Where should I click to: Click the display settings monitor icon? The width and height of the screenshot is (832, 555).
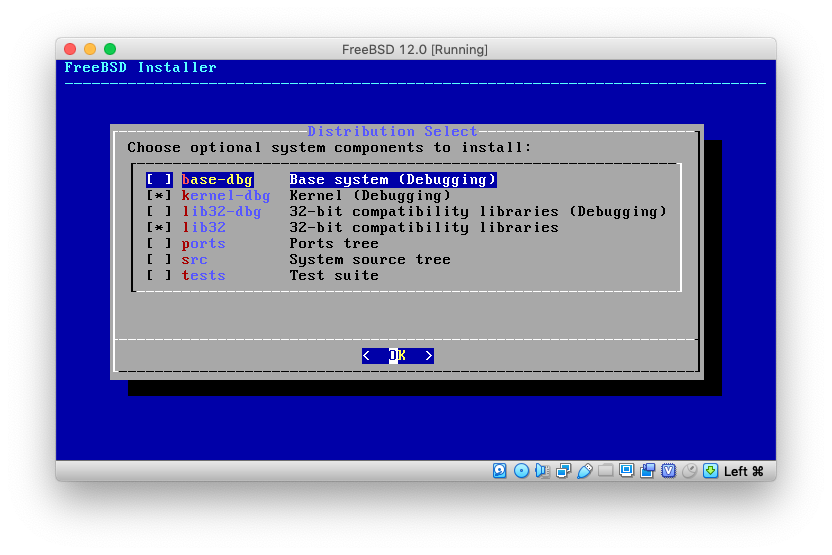(627, 471)
